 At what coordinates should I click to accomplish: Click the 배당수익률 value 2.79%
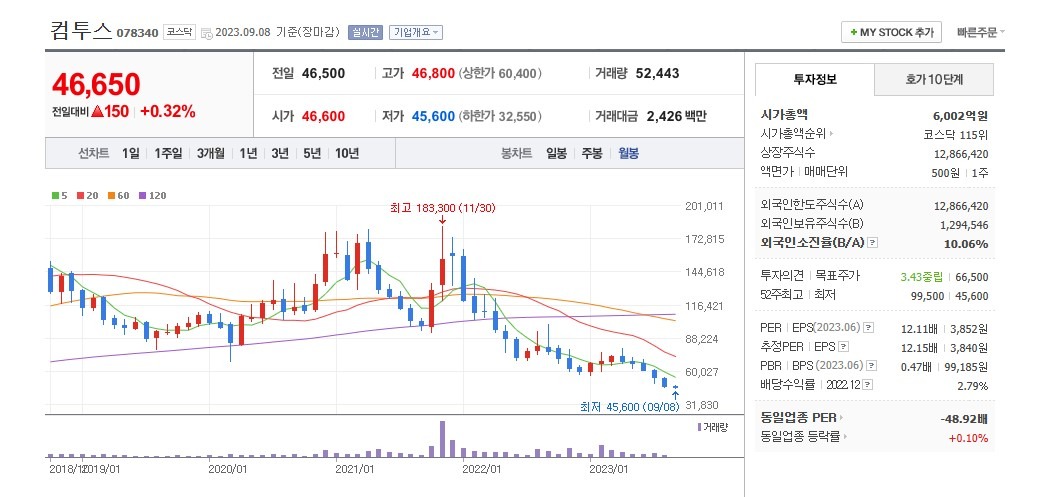tap(974, 386)
